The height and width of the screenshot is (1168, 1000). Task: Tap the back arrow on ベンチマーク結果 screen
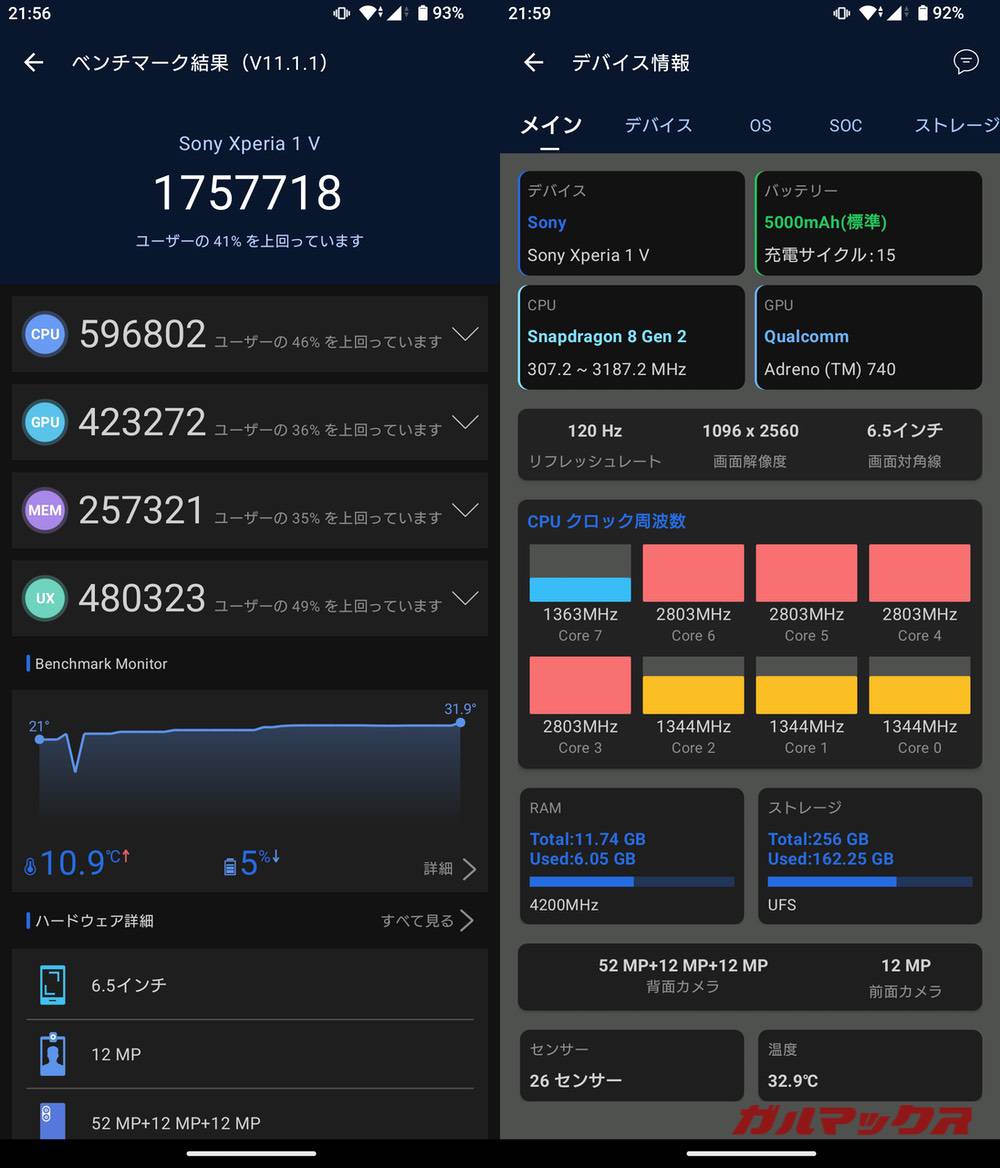click(x=33, y=62)
